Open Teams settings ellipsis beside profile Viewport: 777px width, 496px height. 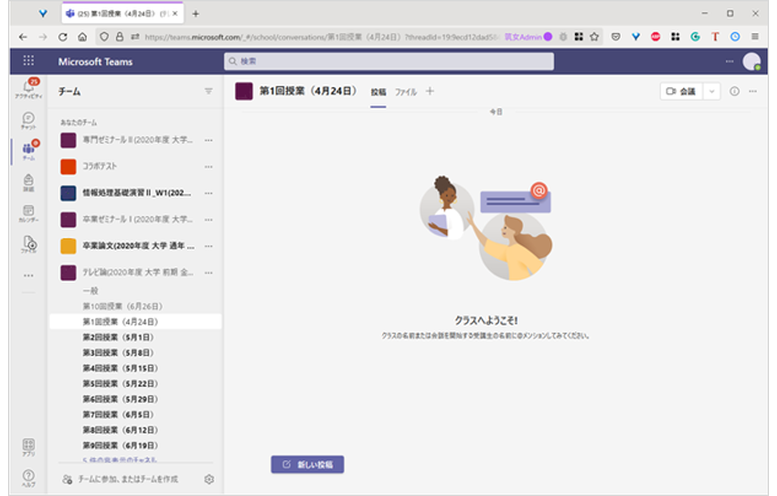pos(729,61)
